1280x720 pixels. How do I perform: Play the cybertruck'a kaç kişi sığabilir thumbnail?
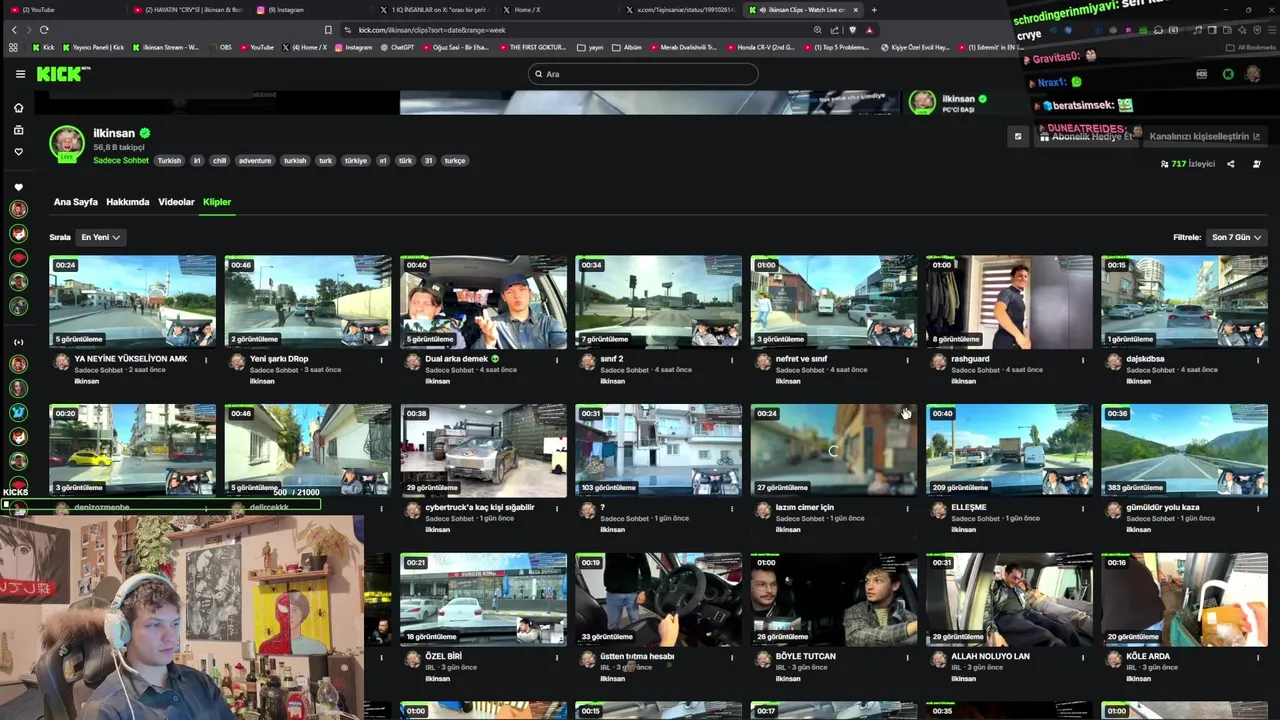coord(483,450)
